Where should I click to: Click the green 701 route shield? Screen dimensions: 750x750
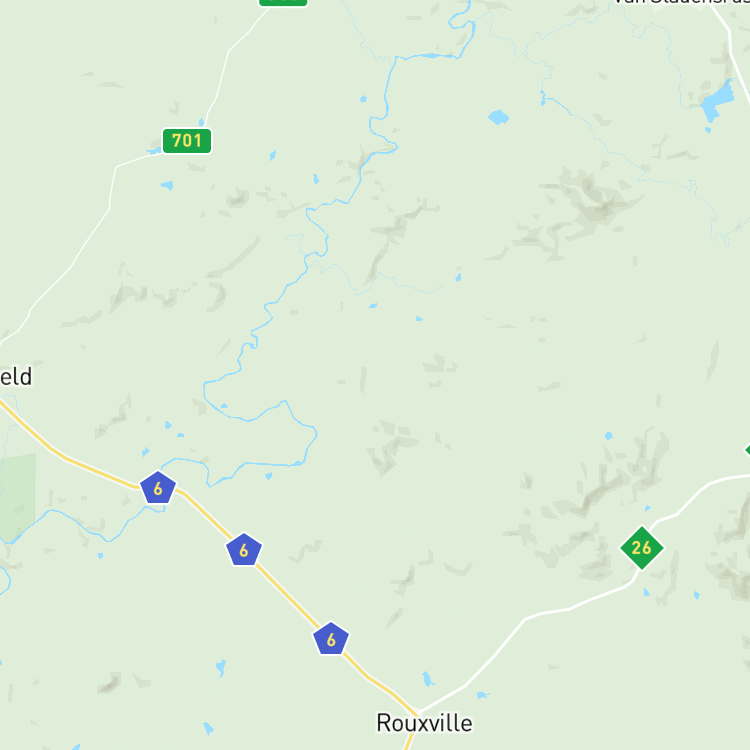tap(187, 141)
